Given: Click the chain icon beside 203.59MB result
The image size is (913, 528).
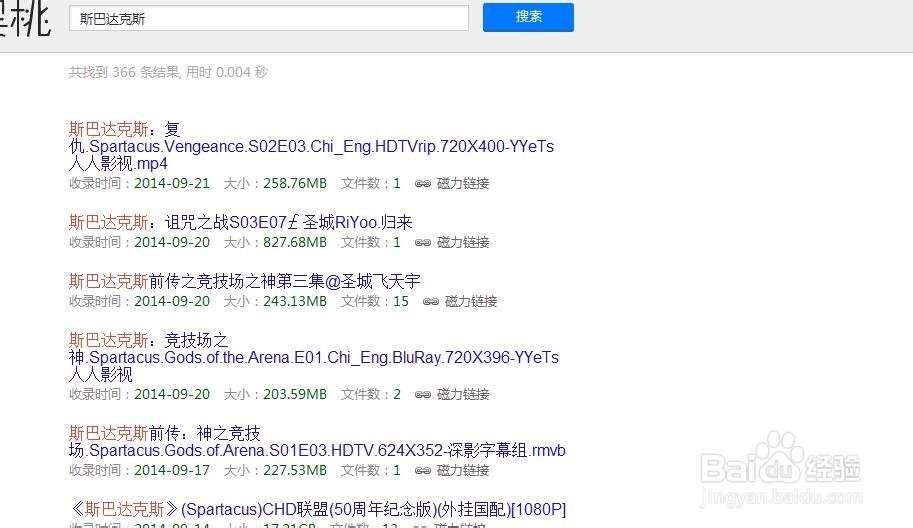Looking at the screenshot, I should (x=423, y=395).
